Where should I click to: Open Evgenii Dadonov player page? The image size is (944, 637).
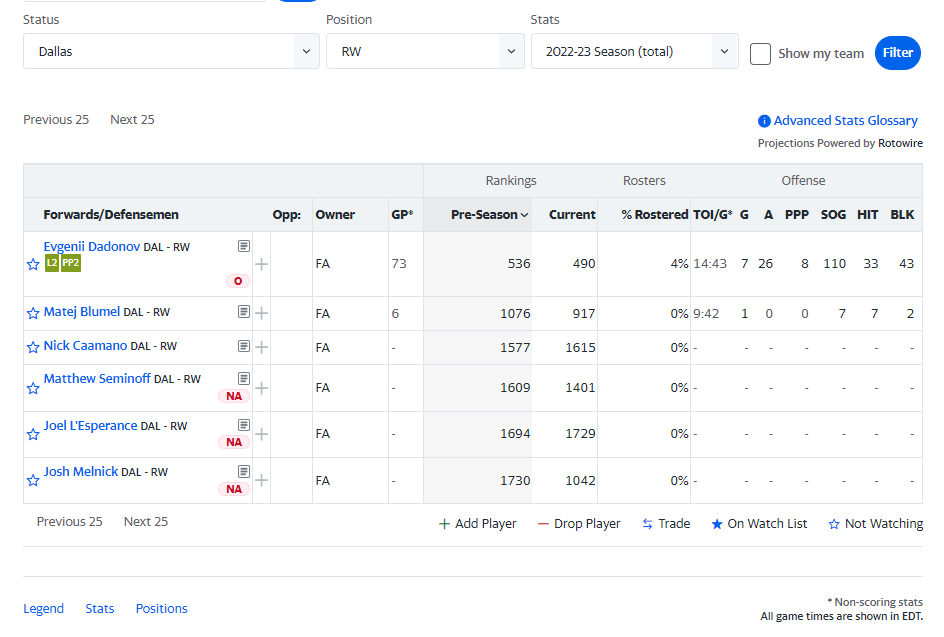pyautogui.click(x=92, y=246)
